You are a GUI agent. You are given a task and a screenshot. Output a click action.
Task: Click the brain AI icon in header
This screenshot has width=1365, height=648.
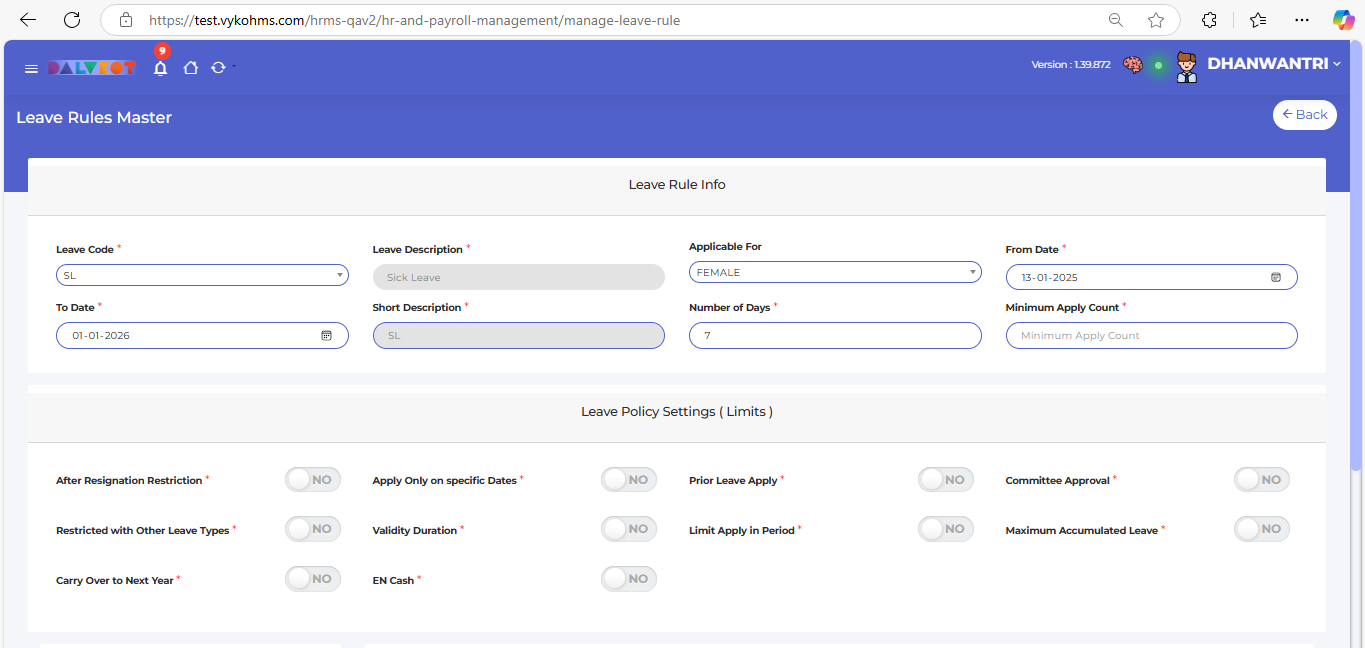point(1132,65)
